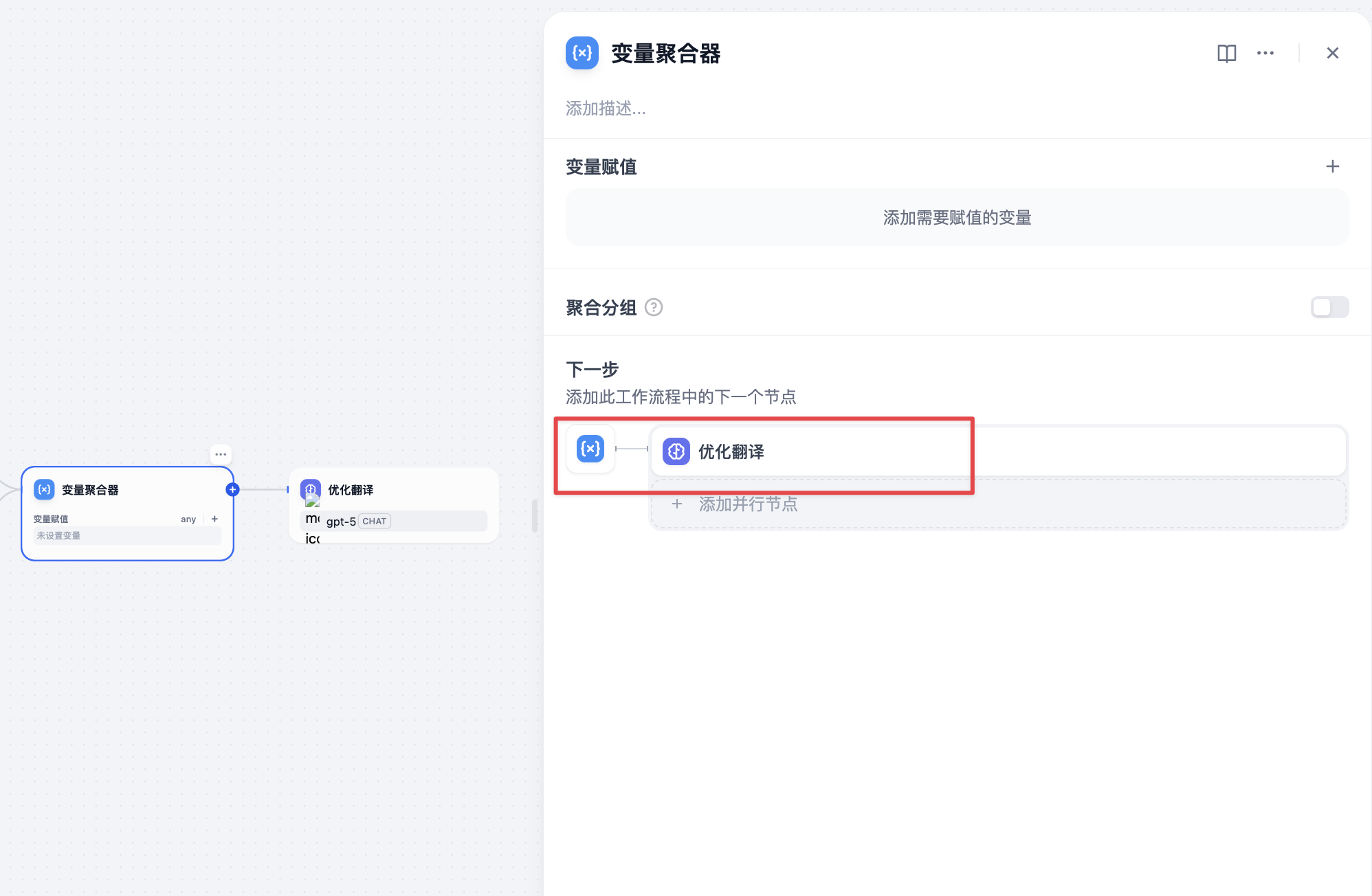Open the panel three-dot more menu
This screenshot has width=1372, height=896.
[x=1265, y=53]
